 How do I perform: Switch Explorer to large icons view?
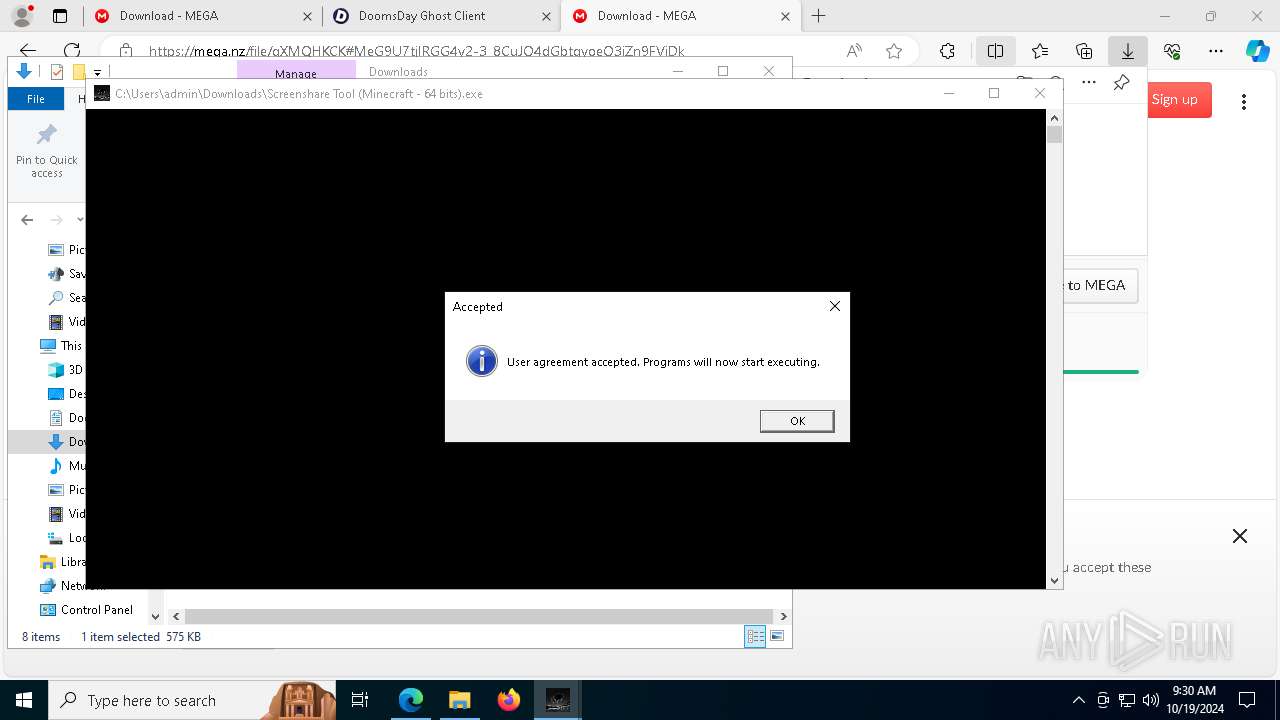pos(777,637)
